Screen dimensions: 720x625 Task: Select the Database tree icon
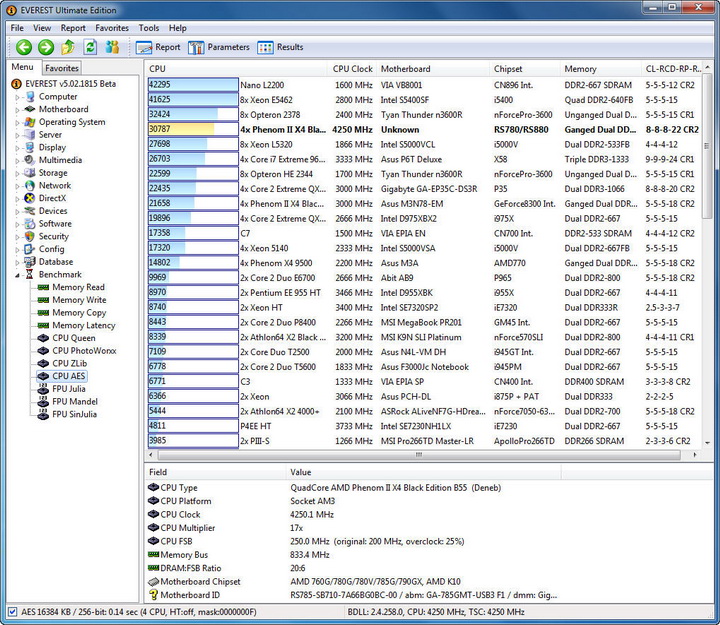coord(30,262)
